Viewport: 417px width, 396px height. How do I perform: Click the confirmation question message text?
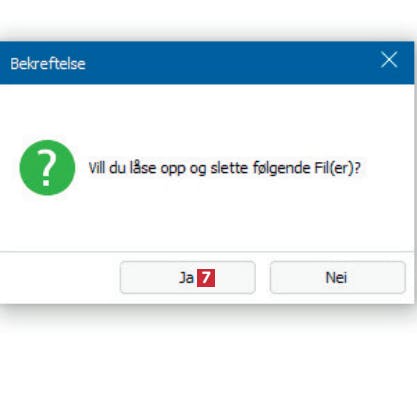pyautogui.click(x=224, y=168)
